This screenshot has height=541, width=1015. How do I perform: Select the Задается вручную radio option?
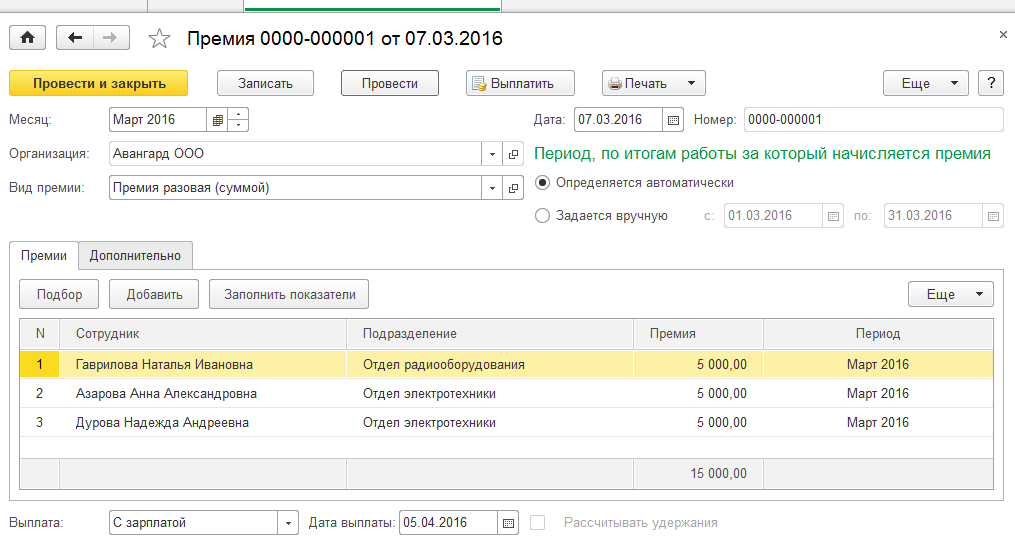tap(543, 215)
